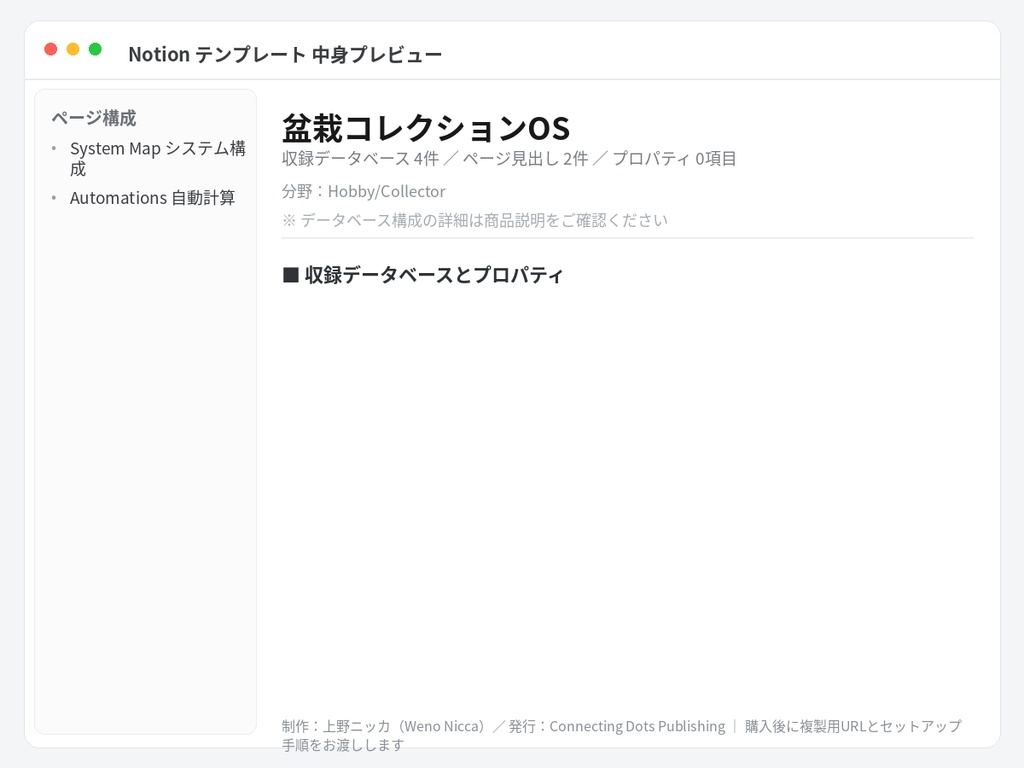Click the ページ構成 sidebar heading
Screen dimensions: 1024x768
(x=94, y=118)
